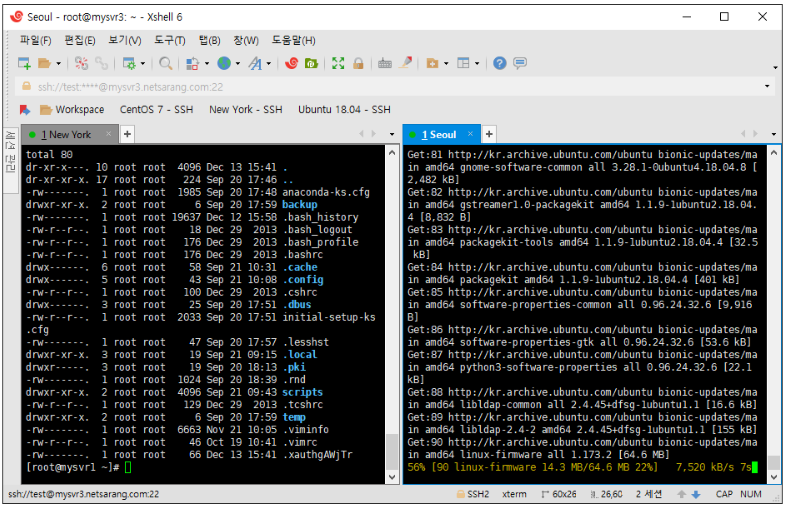The width and height of the screenshot is (788, 512).
Task: Click the ssh address bar field
Action: click(x=395, y=87)
